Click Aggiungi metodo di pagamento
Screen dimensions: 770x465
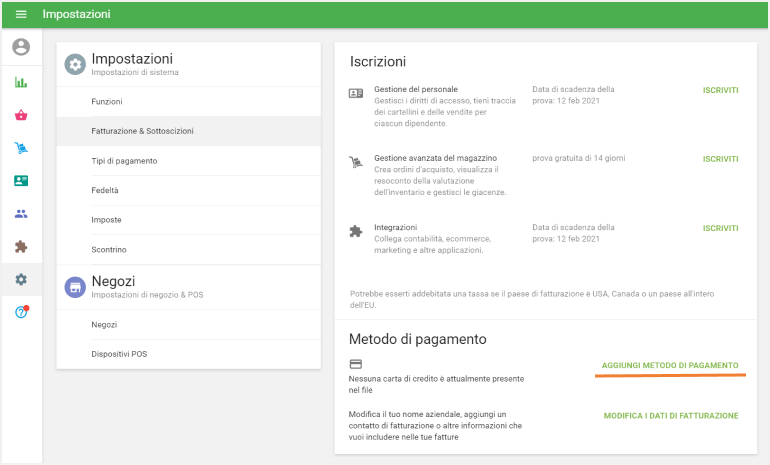point(670,365)
